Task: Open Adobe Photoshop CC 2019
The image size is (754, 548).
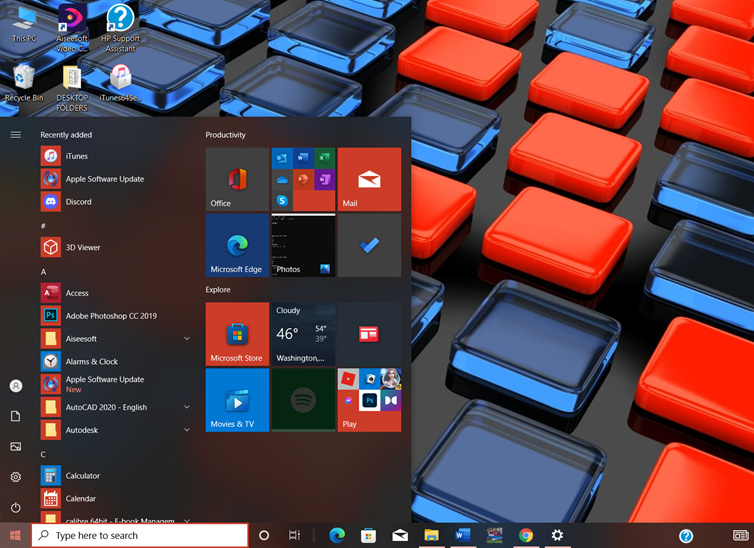Action: pos(115,316)
